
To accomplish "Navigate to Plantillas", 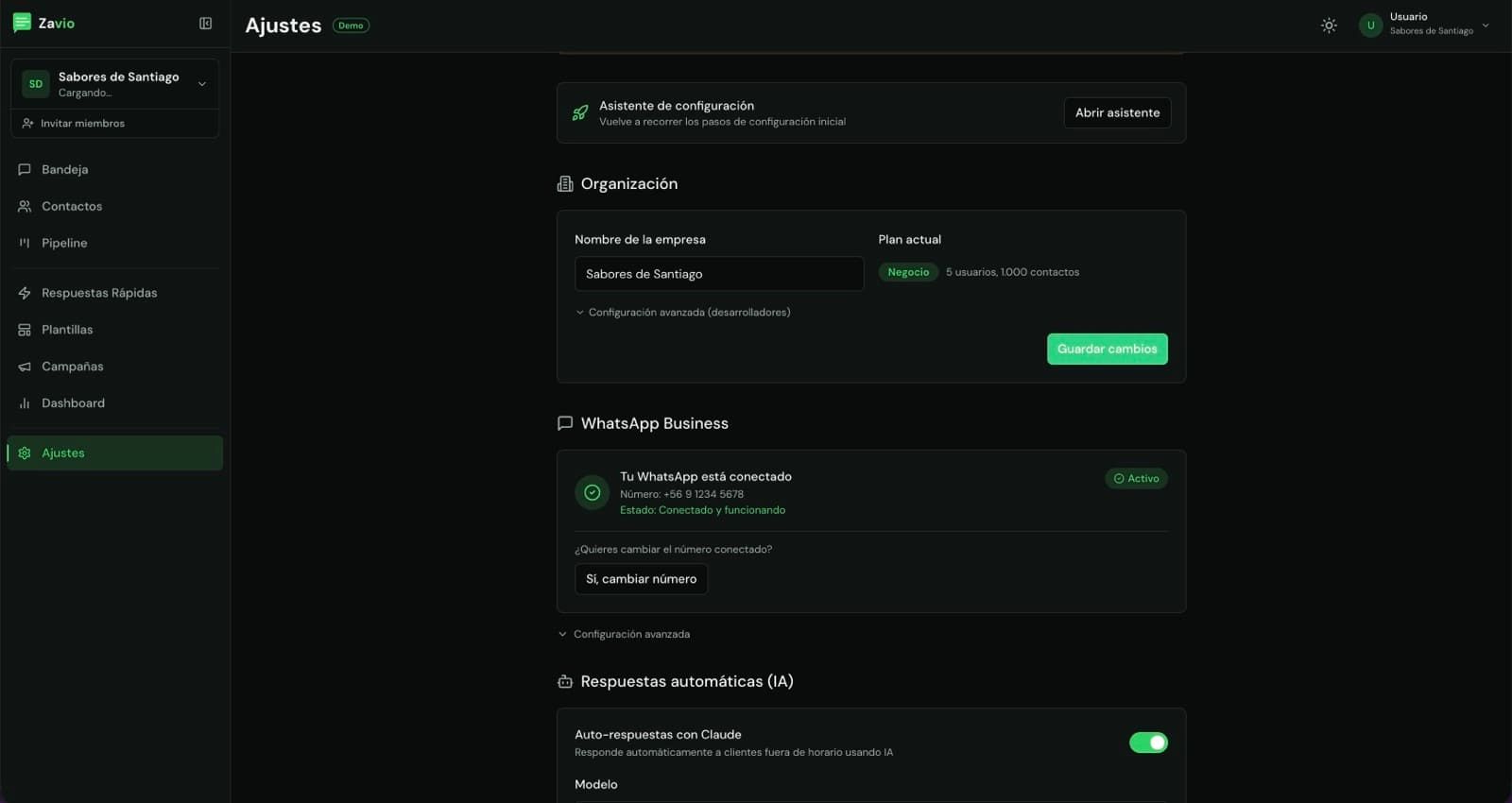I will pyautogui.click(x=114, y=330).
